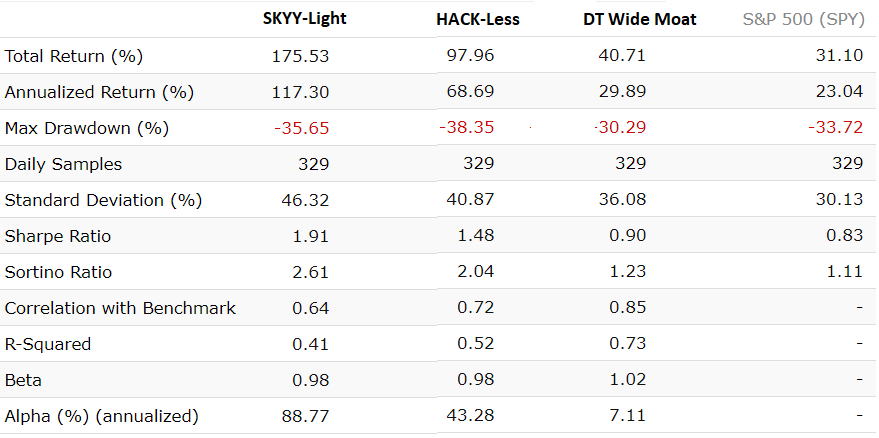This screenshot has width=879, height=438.
Task: Select the HACK-Less column header
Action: coord(478,20)
